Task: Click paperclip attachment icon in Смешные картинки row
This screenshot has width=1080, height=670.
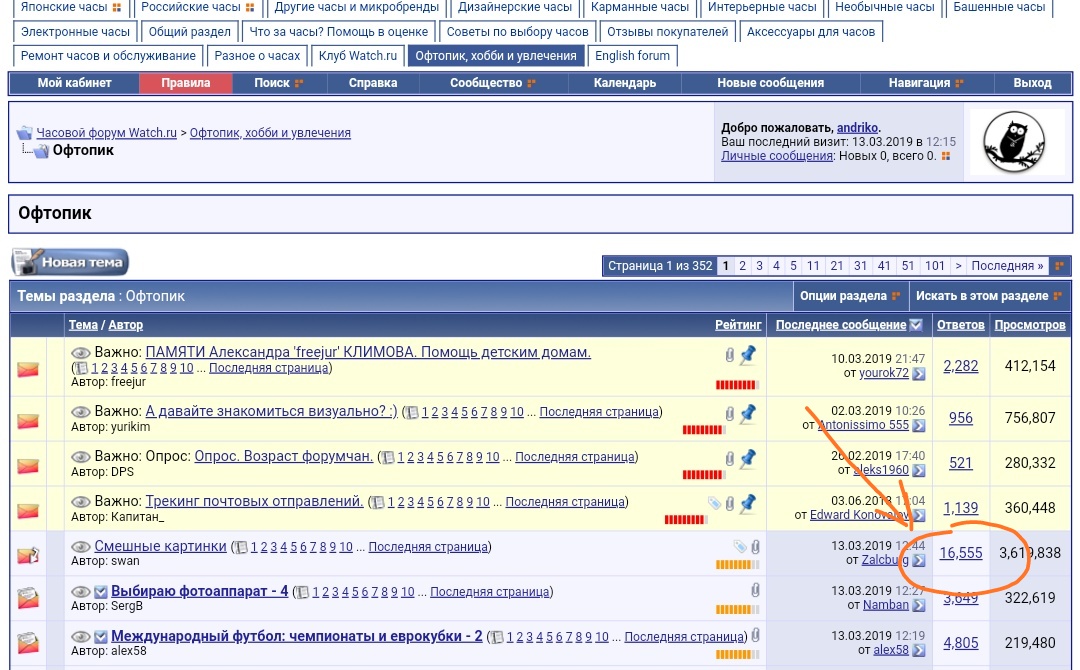Action: pos(756,547)
